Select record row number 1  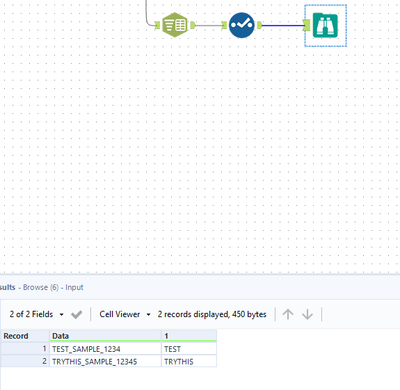(25, 349)
